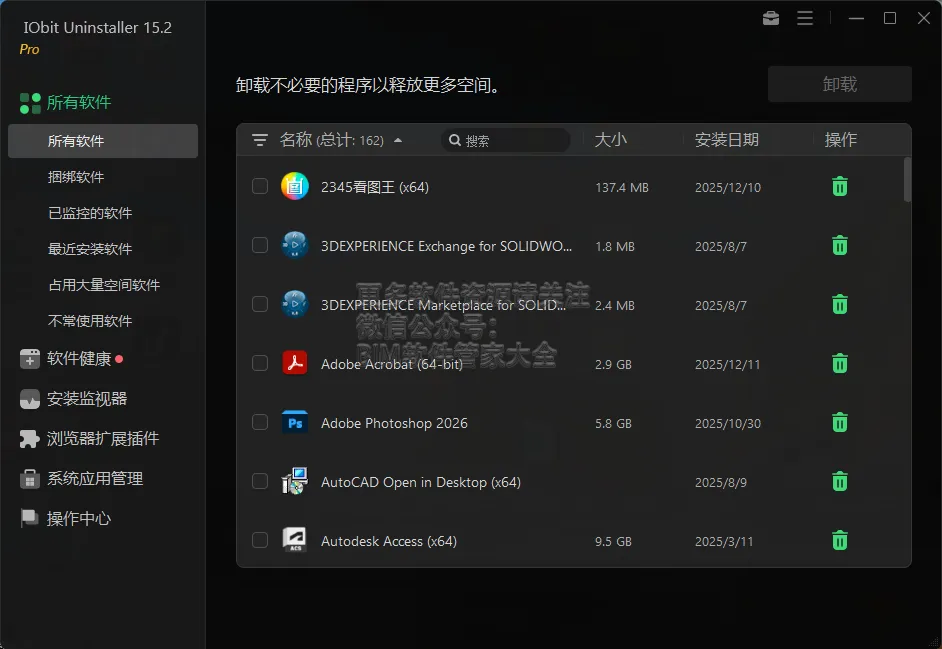The height and width of the screenshot is (649, 942).
Task: Open the 占用大量空间软件 sidebar item
Action: pyautogui.click(x=103, y=285)
